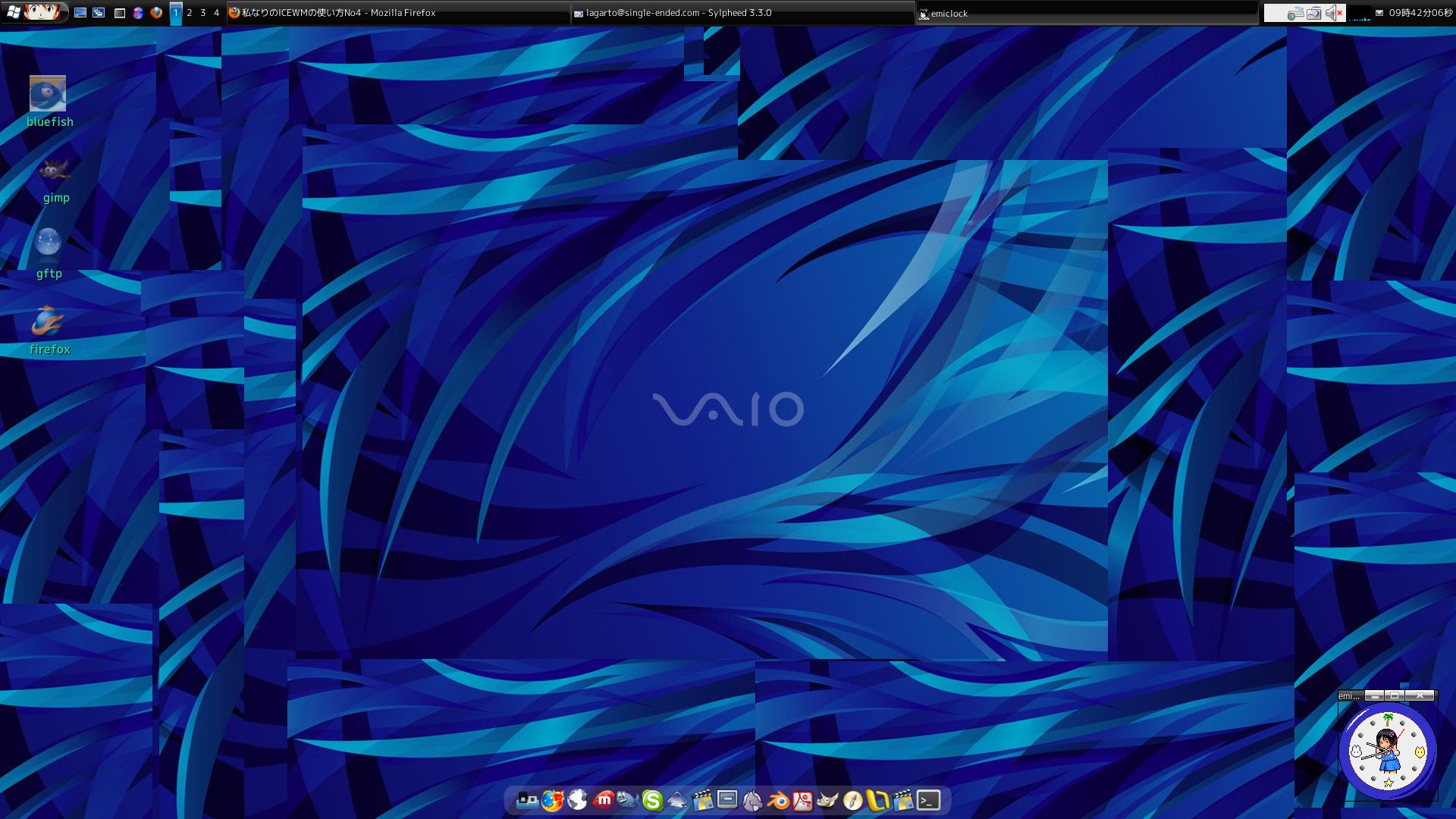Image resolution: width=1456 pixels, height=819 pixels.
Task: Toggle the SCIM keyboard input method in tray
Action: click(x=1295, y=13)
